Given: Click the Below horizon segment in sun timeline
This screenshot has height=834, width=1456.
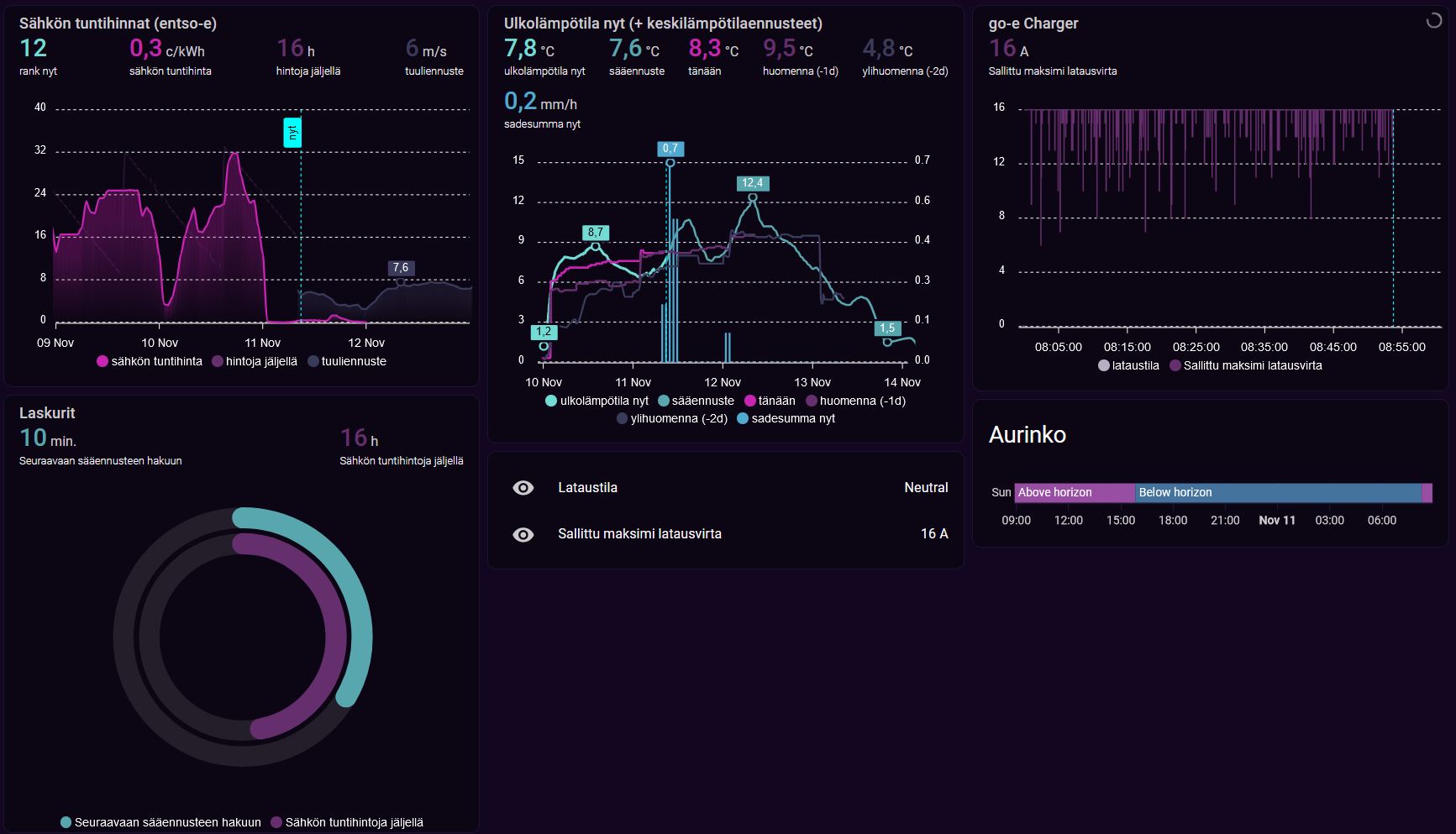Looking at the screenshot, I should tap(1278, 493).
